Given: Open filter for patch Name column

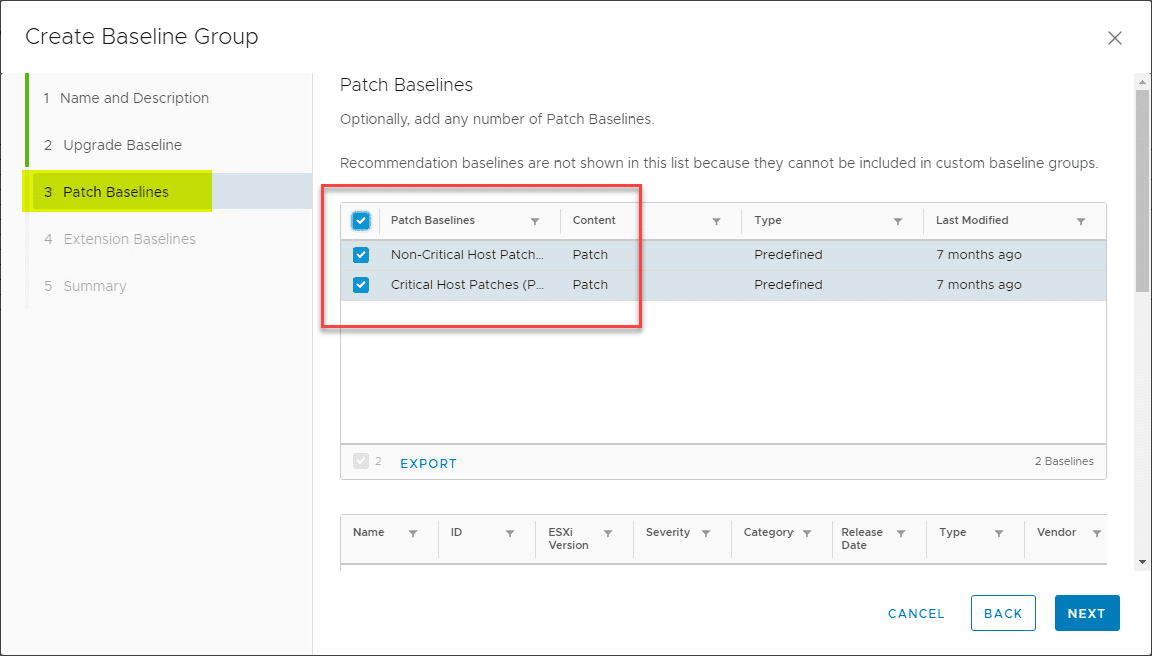Looking at the screenshot, I should pos(413,534).
